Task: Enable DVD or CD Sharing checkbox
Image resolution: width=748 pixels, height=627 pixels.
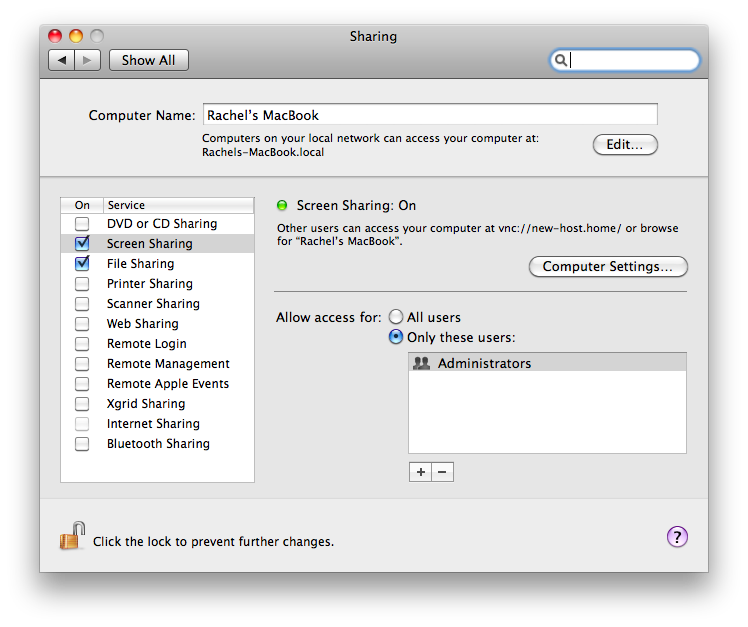Action: 82,223
